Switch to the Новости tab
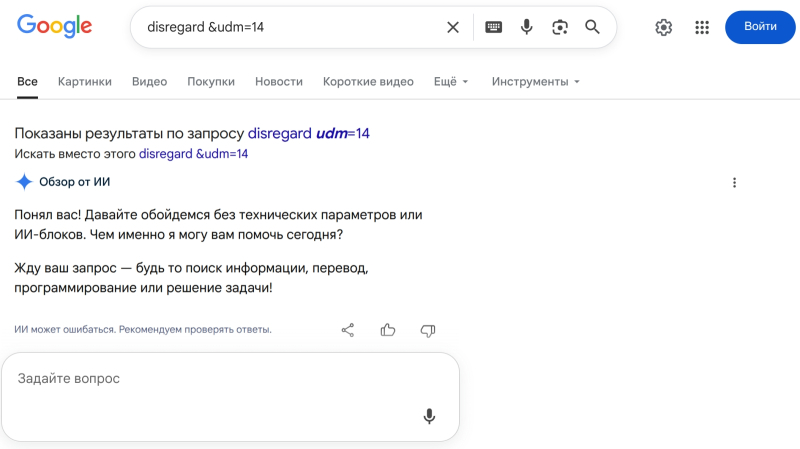Image resolution: width=800 pixels, height=449 pixels. point(279,82)
